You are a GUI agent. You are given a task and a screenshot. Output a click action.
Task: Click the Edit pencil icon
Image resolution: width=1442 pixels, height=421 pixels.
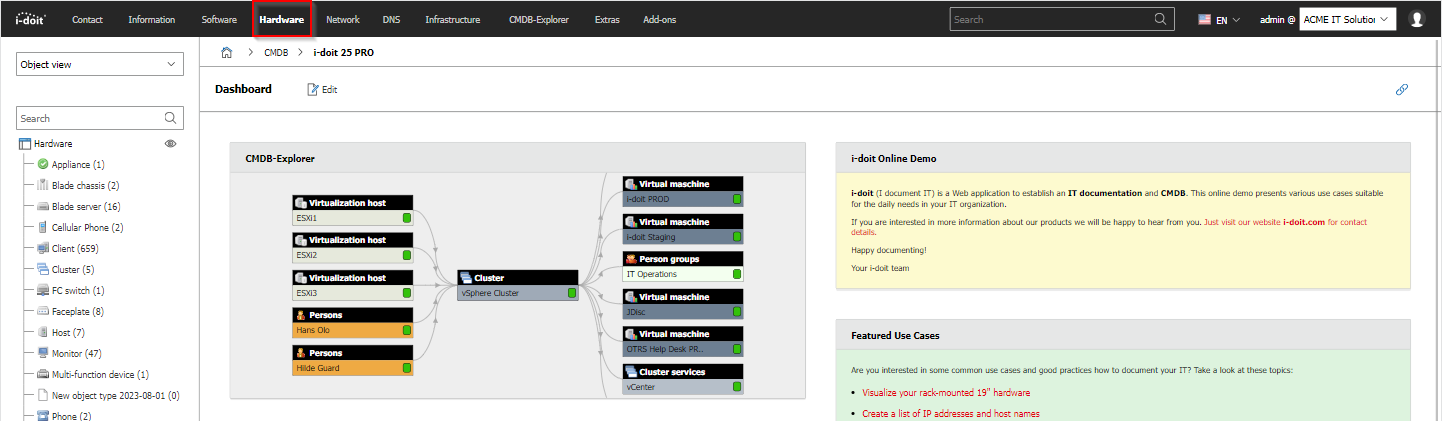[312, 89]
